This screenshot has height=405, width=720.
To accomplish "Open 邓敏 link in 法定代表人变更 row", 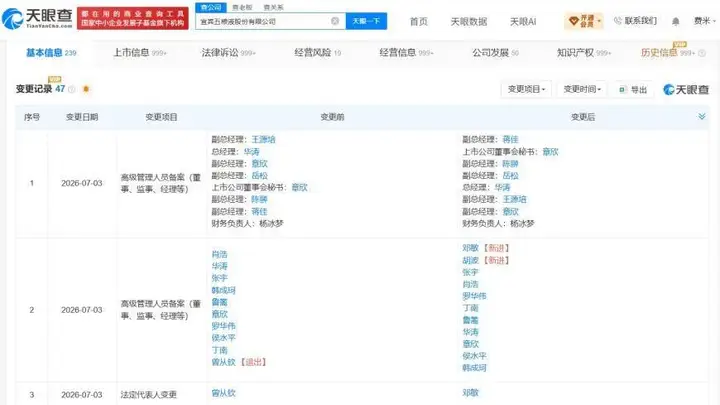I will [x=470, y=393].
